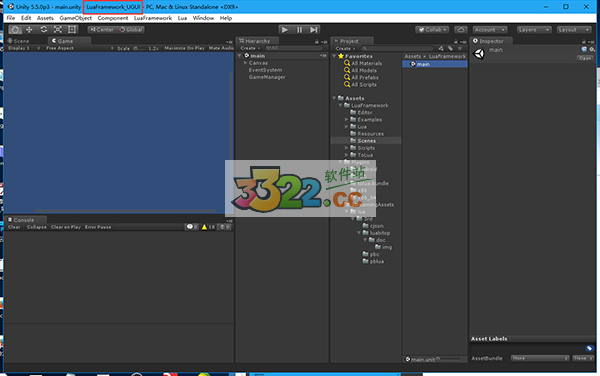Toggle Clear on Play in Console

point(65,227)
